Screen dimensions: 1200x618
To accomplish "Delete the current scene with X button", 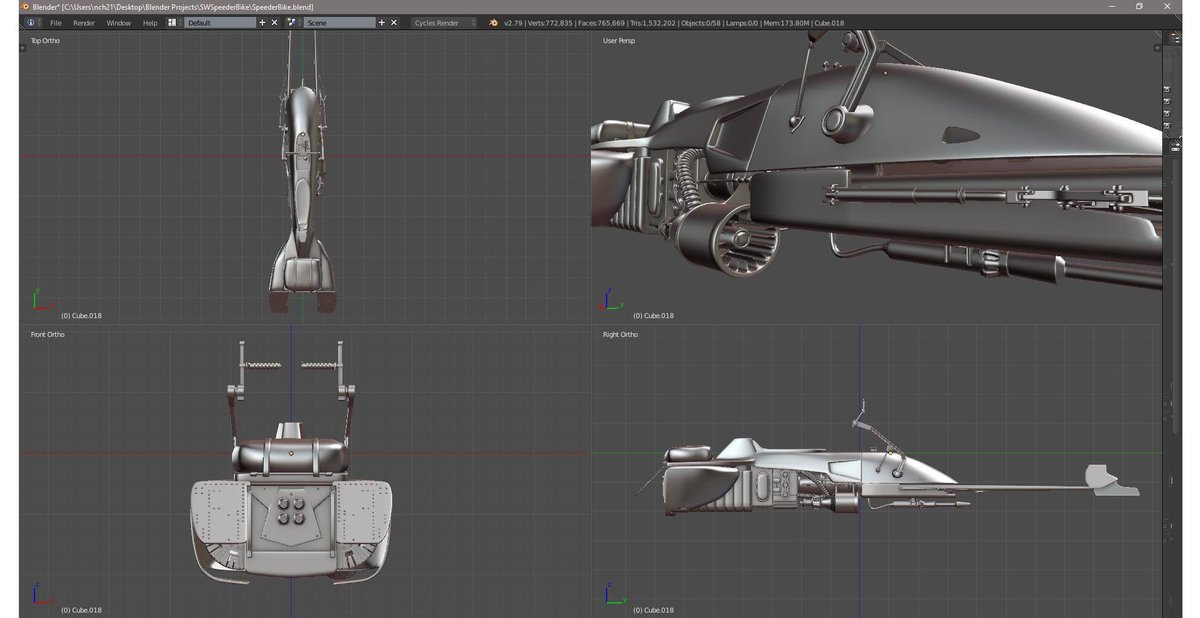I will pyautogui.click(x=394, y=22).
